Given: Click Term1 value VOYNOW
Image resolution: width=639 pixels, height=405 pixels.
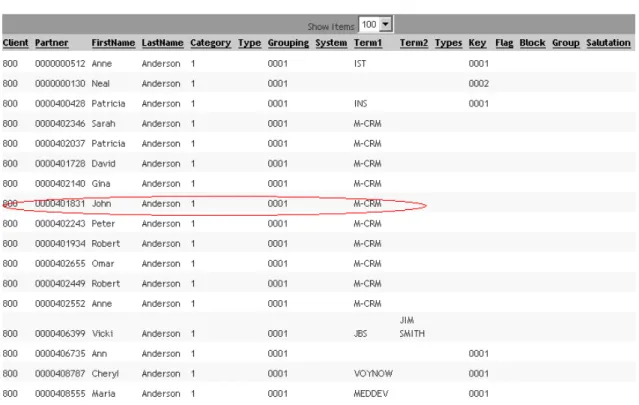Looking at the screenshot, I should pyautogui.click(x=373, y=373).
